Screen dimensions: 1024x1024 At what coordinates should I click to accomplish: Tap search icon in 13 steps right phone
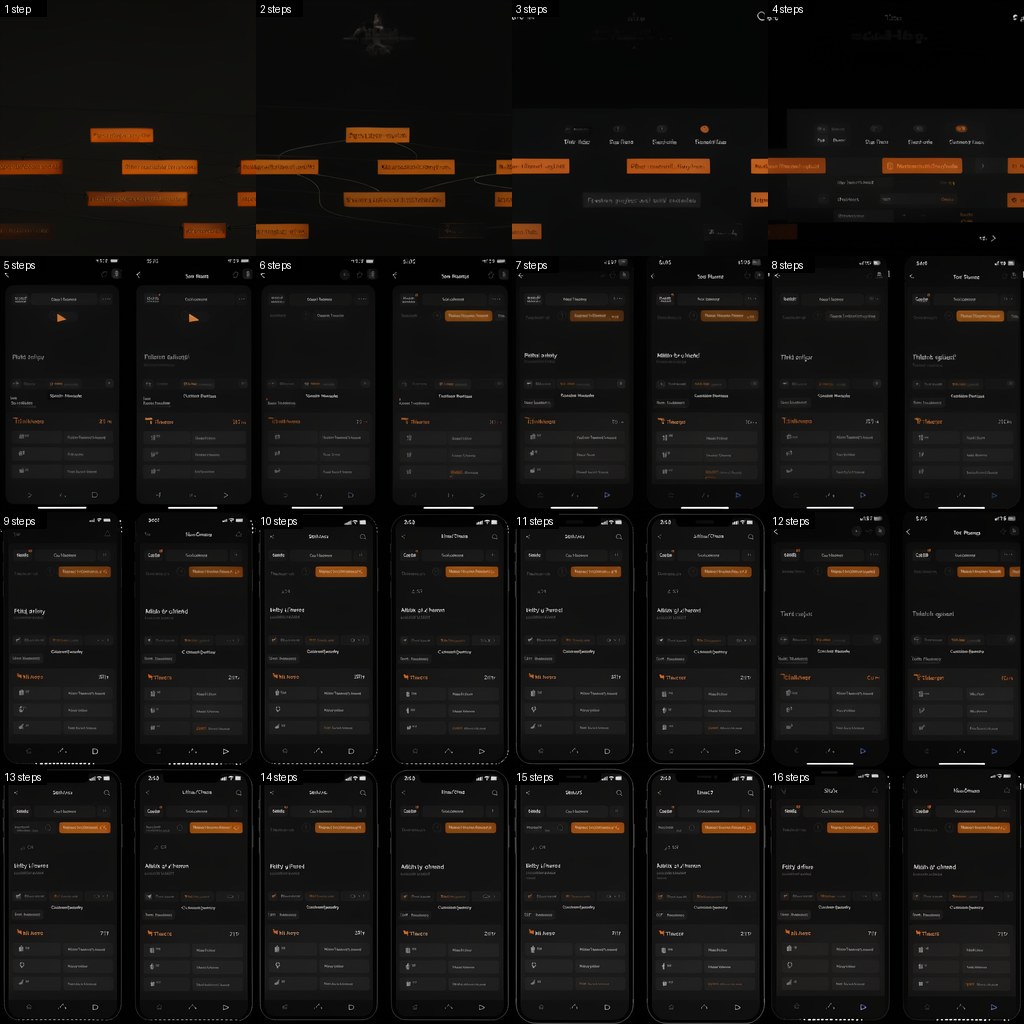click(238, 793)
